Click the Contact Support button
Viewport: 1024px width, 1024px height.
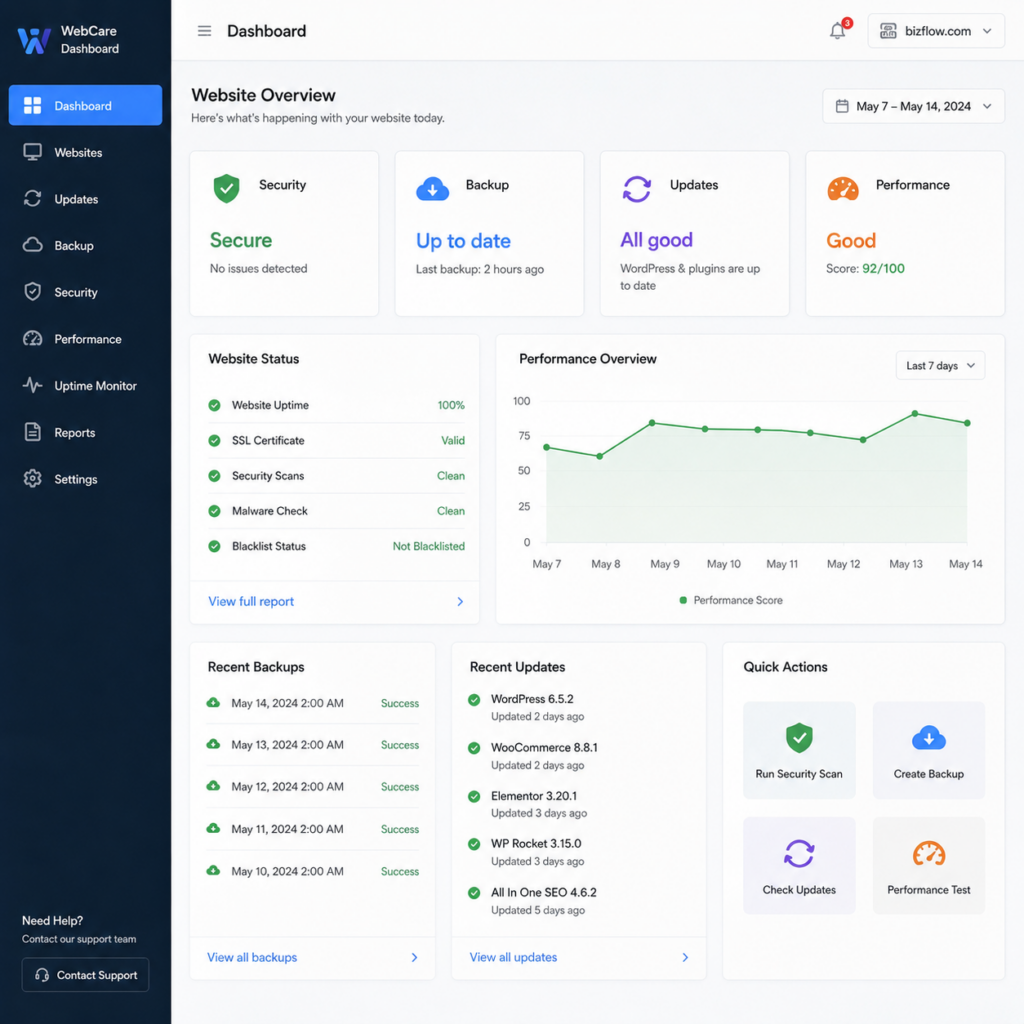click(86, 974)
